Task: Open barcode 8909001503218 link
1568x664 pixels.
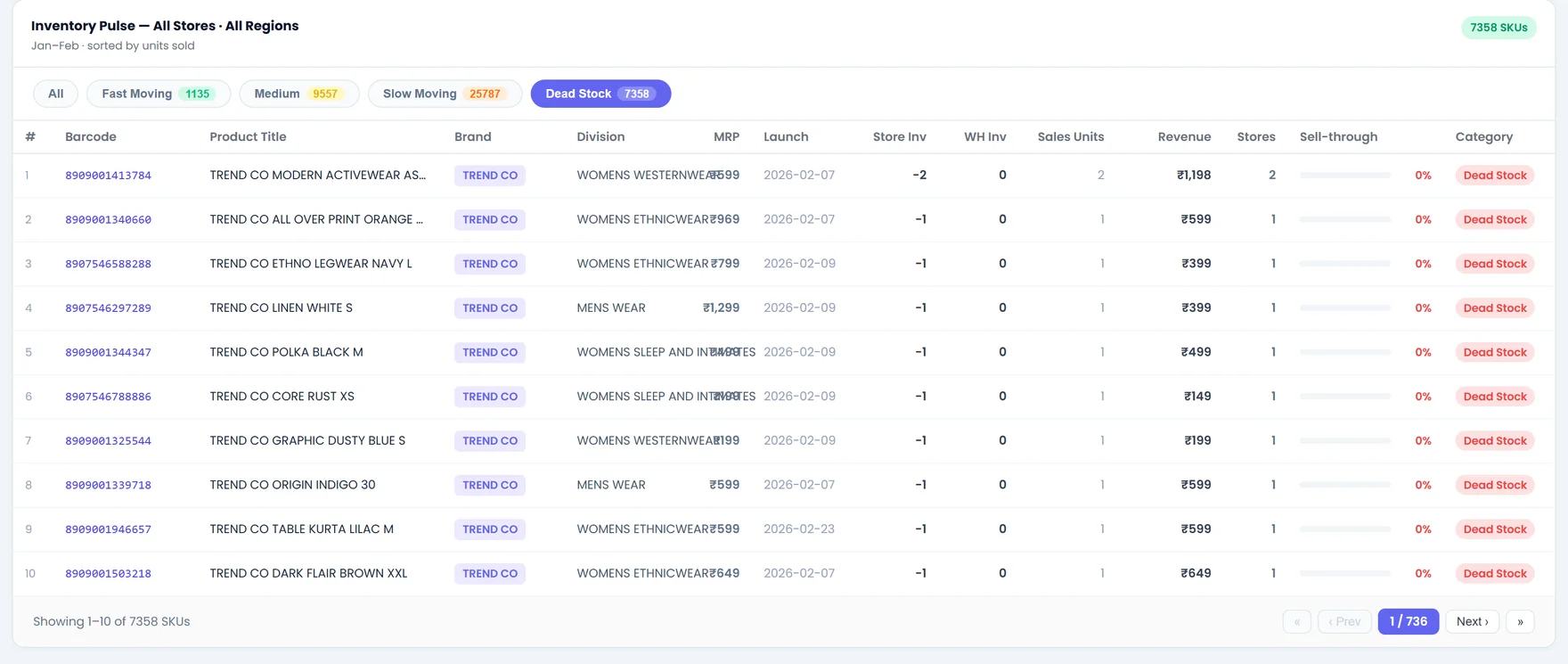Action: point(108,574)
